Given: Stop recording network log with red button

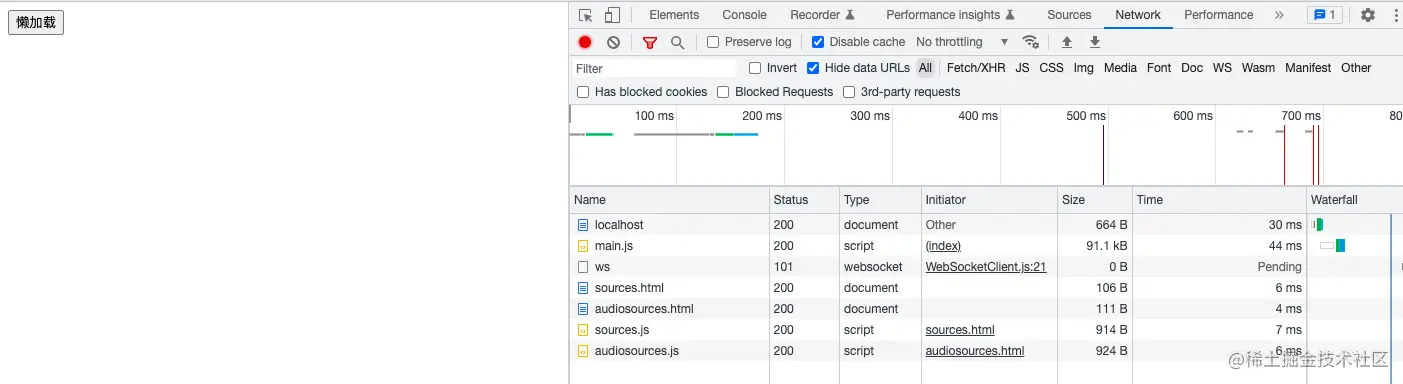Looking at the screenshot, I should point(585,42).
